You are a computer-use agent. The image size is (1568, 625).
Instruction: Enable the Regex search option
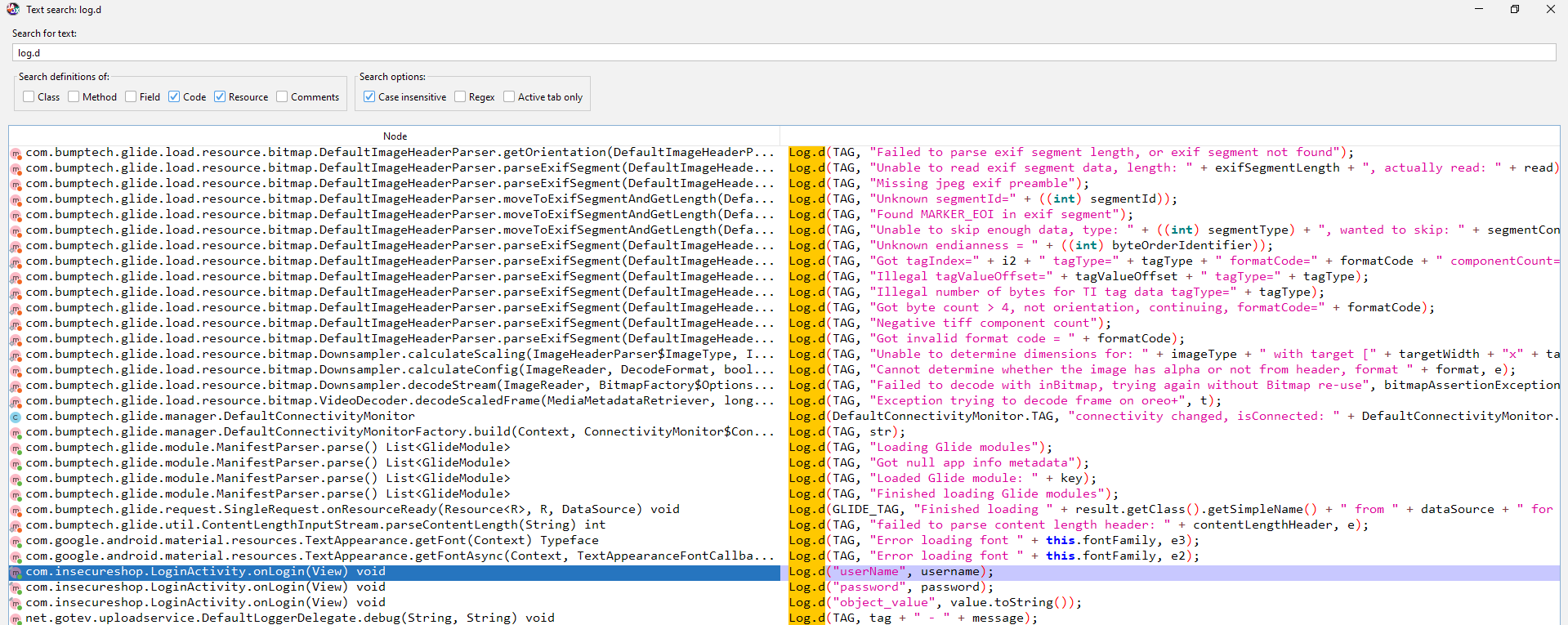[x=461, y=96]
